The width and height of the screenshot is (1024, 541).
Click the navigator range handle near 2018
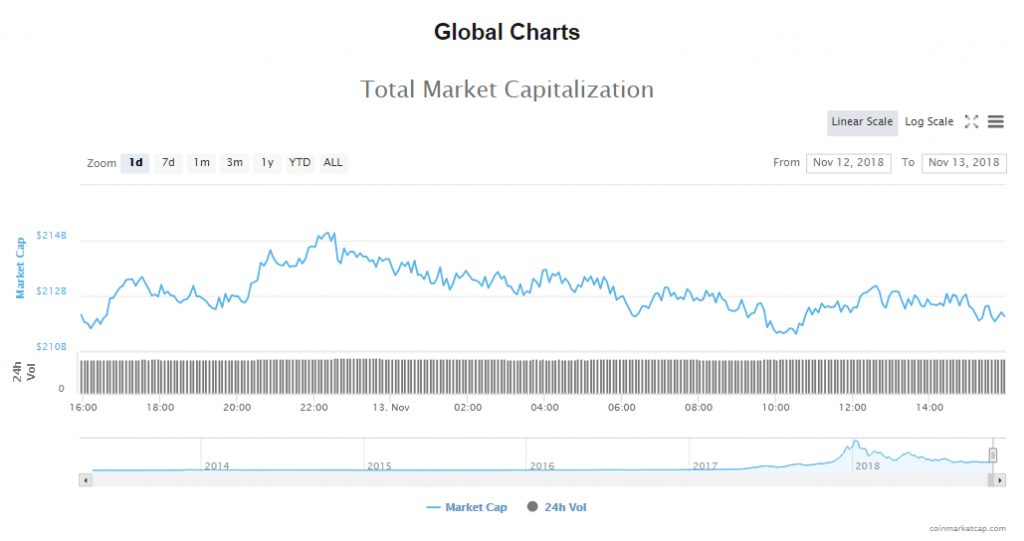(993, 455)
